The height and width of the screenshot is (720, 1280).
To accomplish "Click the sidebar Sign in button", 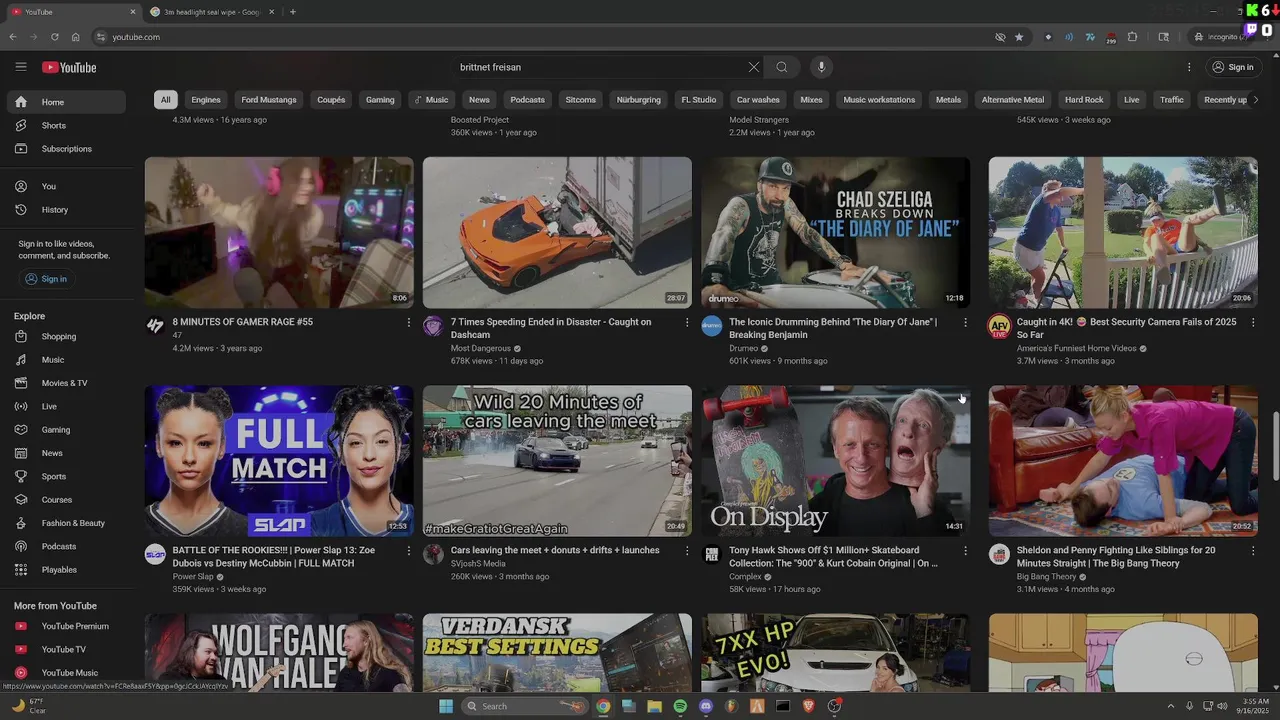I will (x=46, y=279).
